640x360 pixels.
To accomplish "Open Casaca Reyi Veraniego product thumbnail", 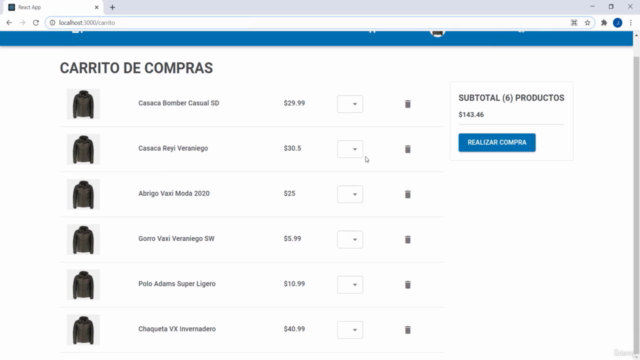I will tap(83, 149).
